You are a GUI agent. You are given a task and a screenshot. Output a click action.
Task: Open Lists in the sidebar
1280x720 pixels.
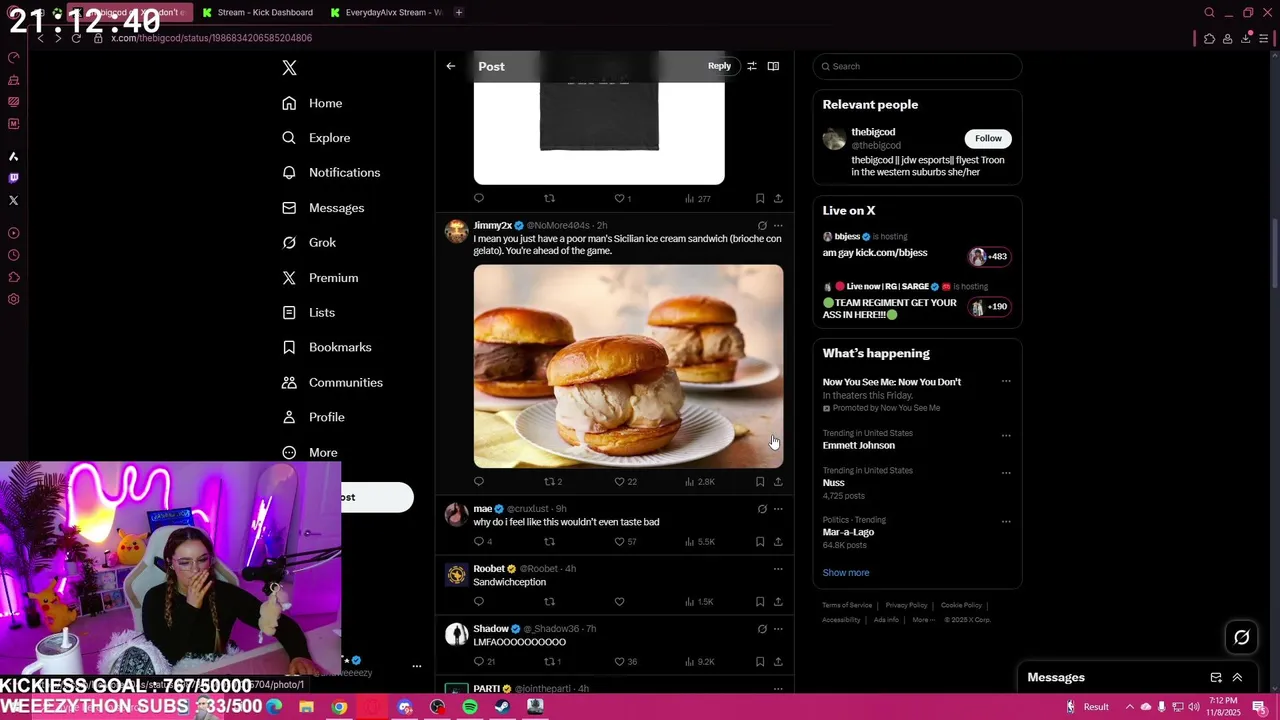(308, 312)
